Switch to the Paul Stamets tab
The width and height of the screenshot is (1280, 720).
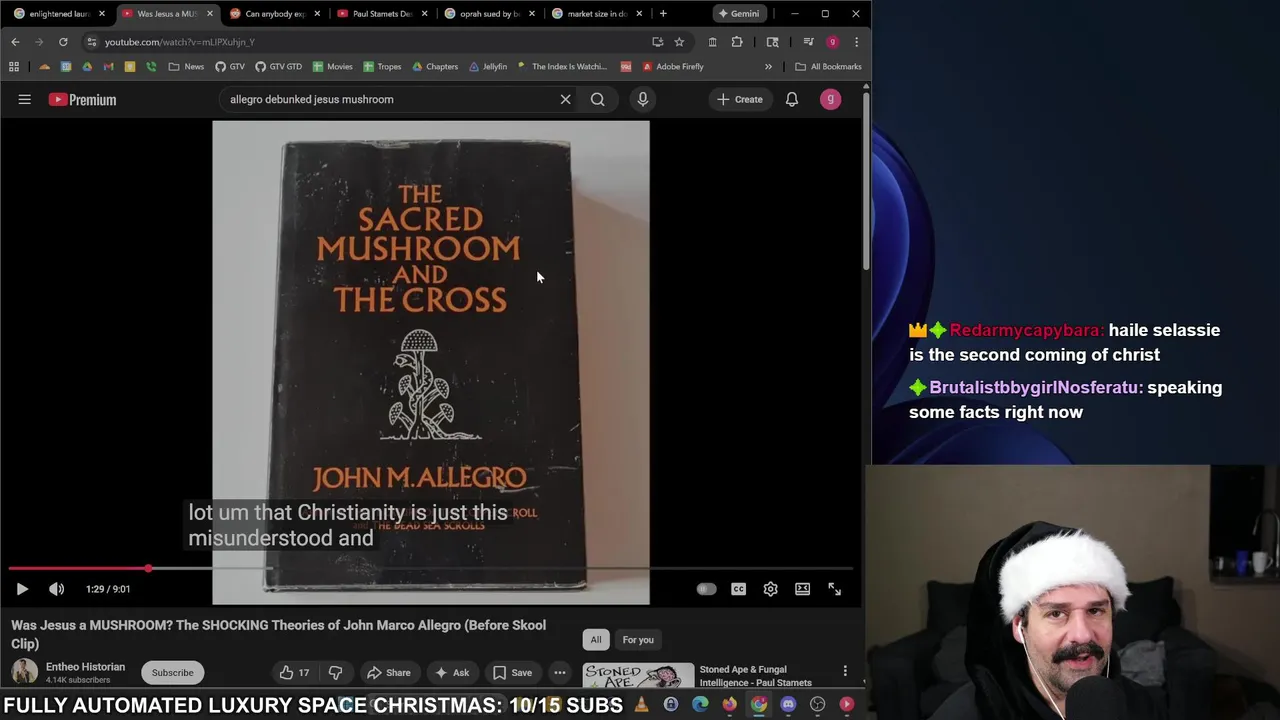[x=383, y=14]
